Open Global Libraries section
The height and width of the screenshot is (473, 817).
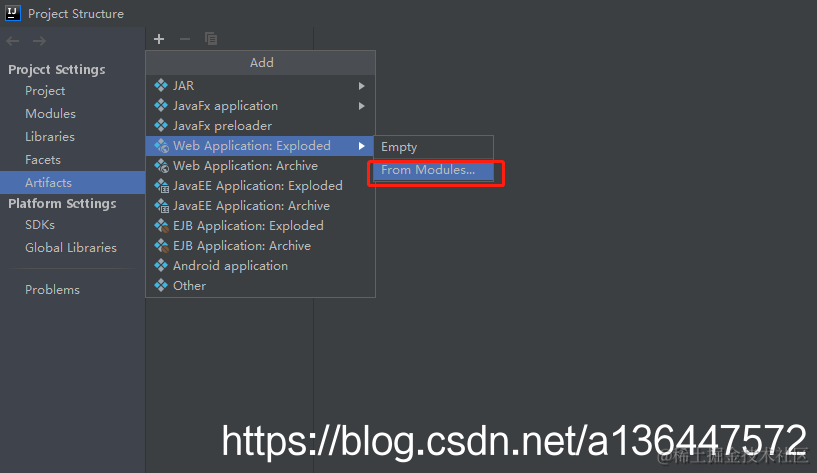click(71, 247)
